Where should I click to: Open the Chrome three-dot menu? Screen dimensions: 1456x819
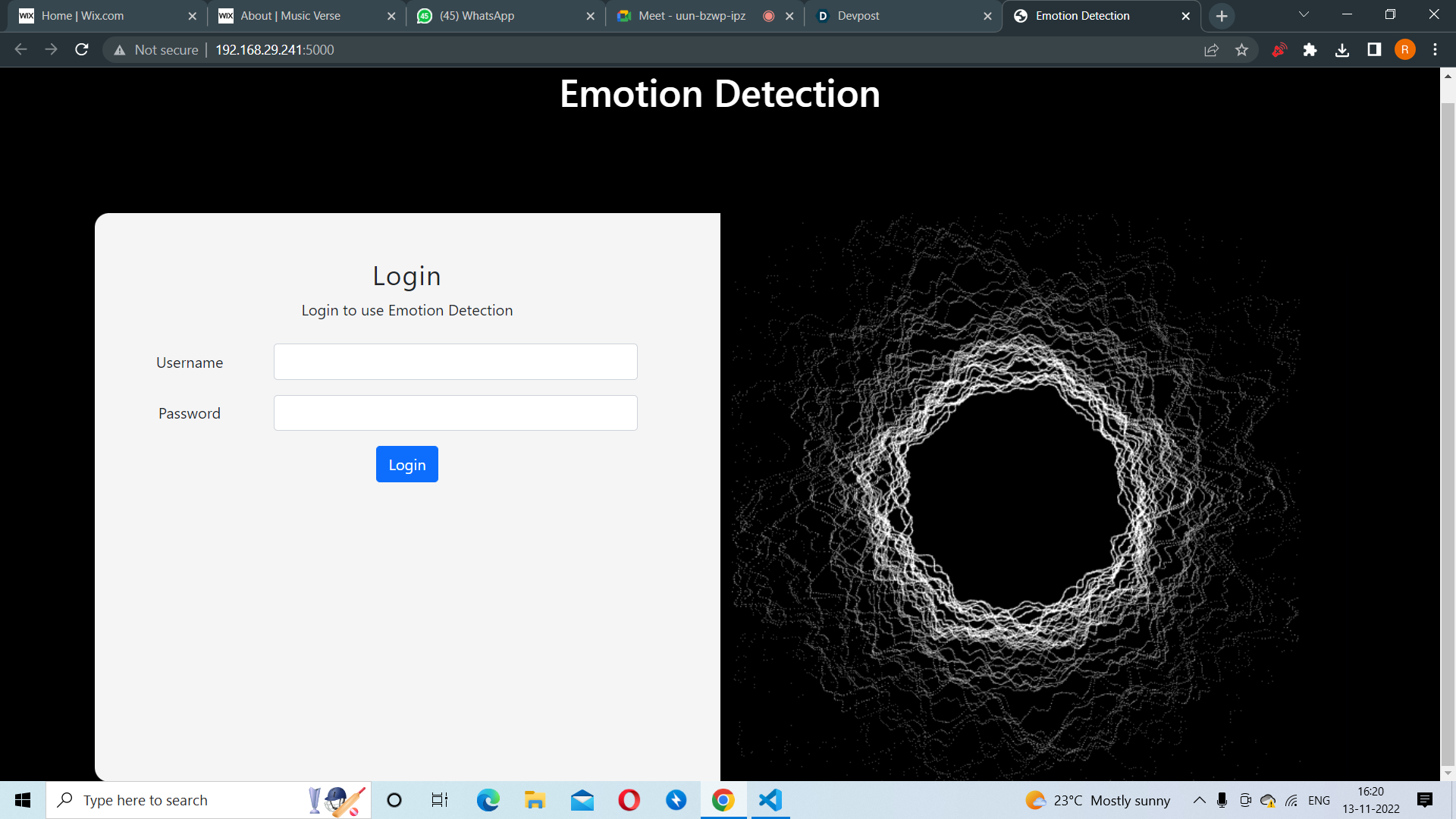click(1435, 50)
